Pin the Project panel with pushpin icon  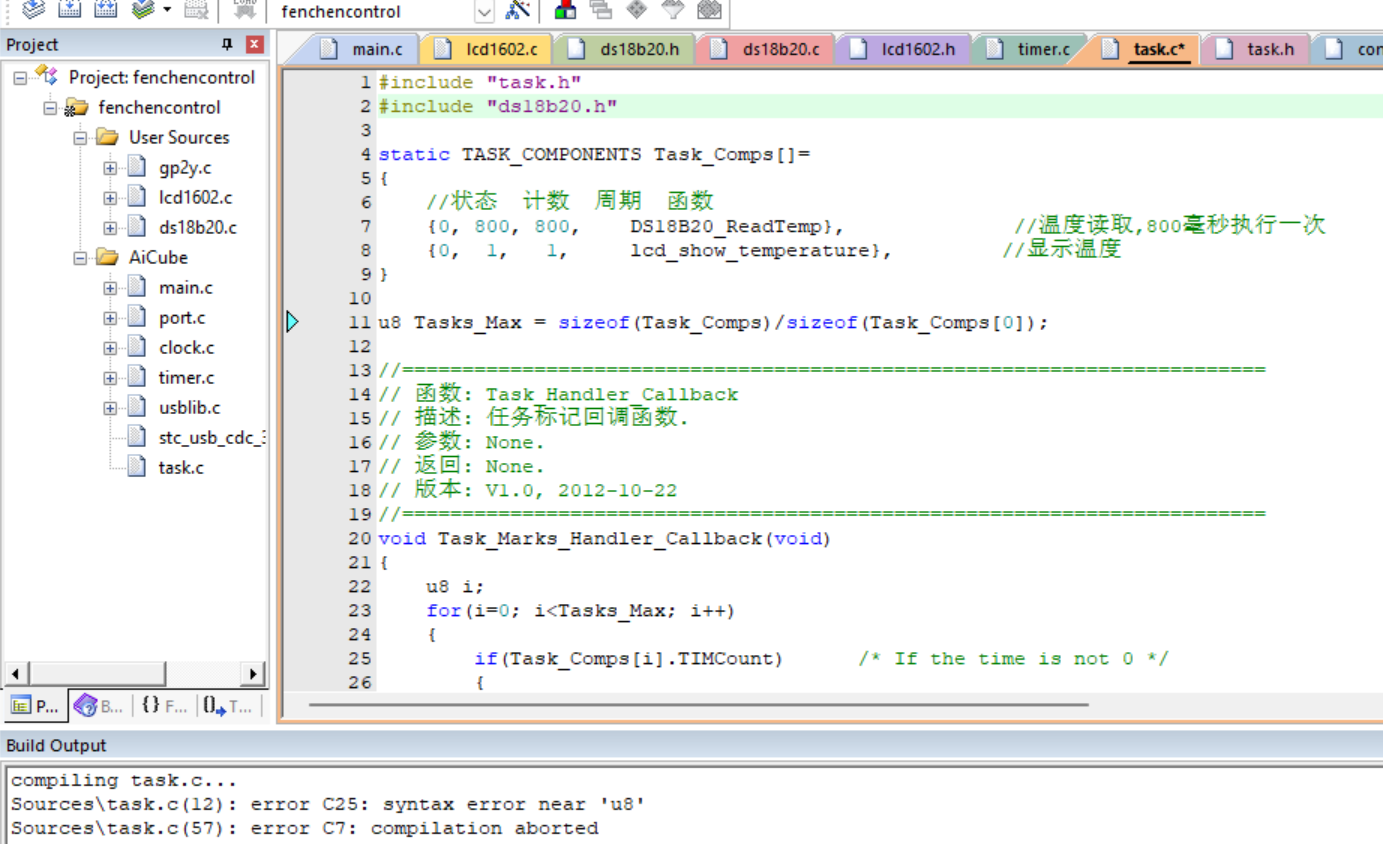click(227, 45)
